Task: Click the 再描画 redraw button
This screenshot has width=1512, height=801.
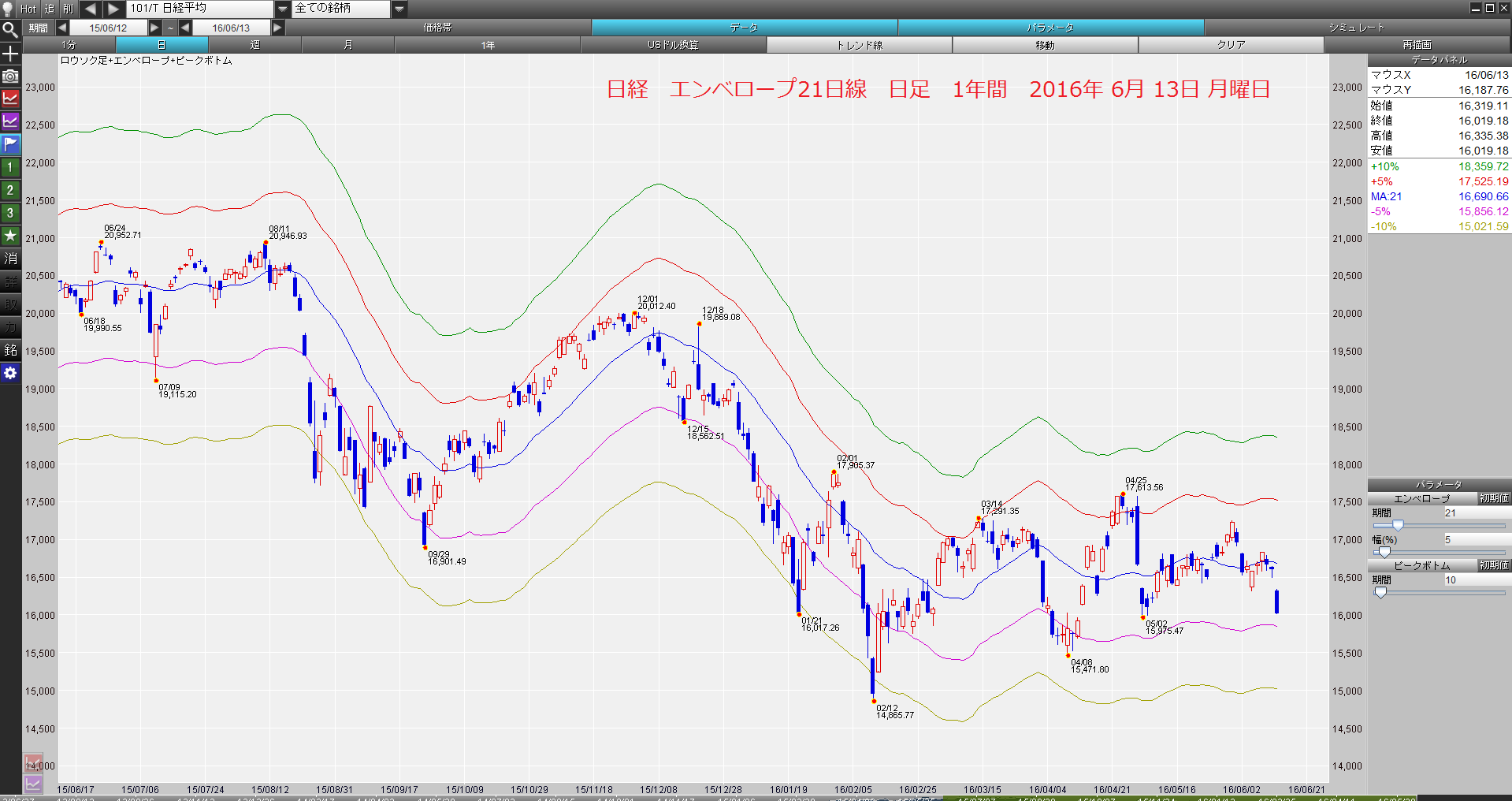Action: [x=1417, y=45]
